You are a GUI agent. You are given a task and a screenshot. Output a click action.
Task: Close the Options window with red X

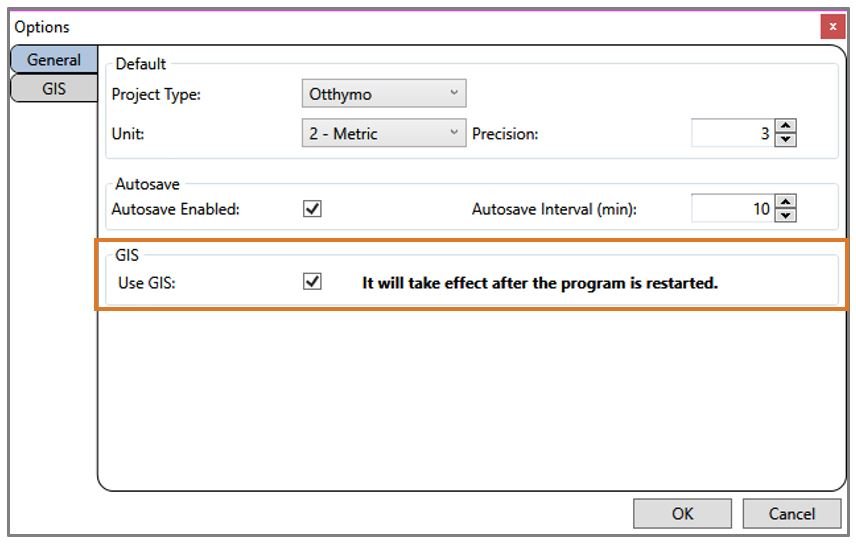(x=832, y=26)
